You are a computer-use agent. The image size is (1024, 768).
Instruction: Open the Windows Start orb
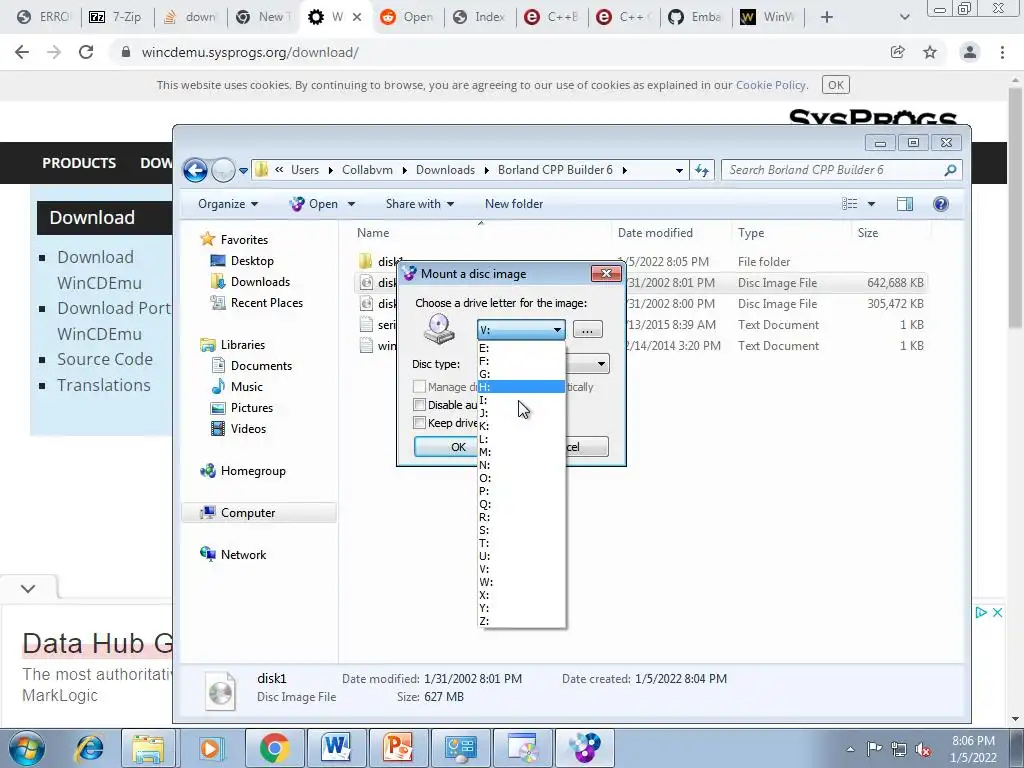click(x=27, y=748)
